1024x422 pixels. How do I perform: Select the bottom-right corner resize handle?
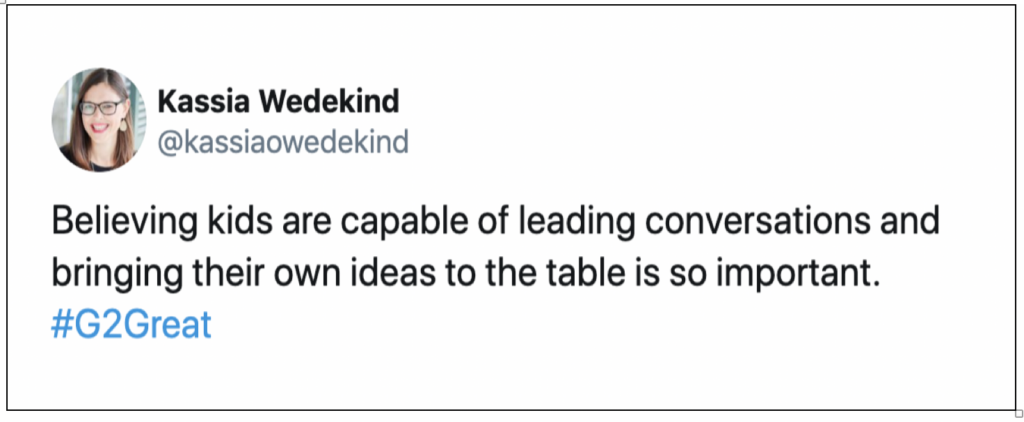(x=1019, y=413)
